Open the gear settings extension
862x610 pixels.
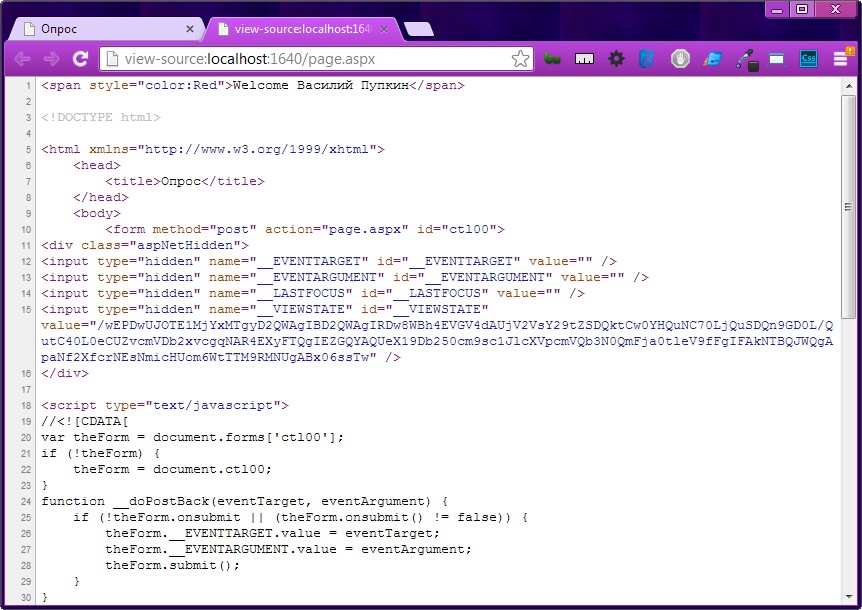point(616,59)
